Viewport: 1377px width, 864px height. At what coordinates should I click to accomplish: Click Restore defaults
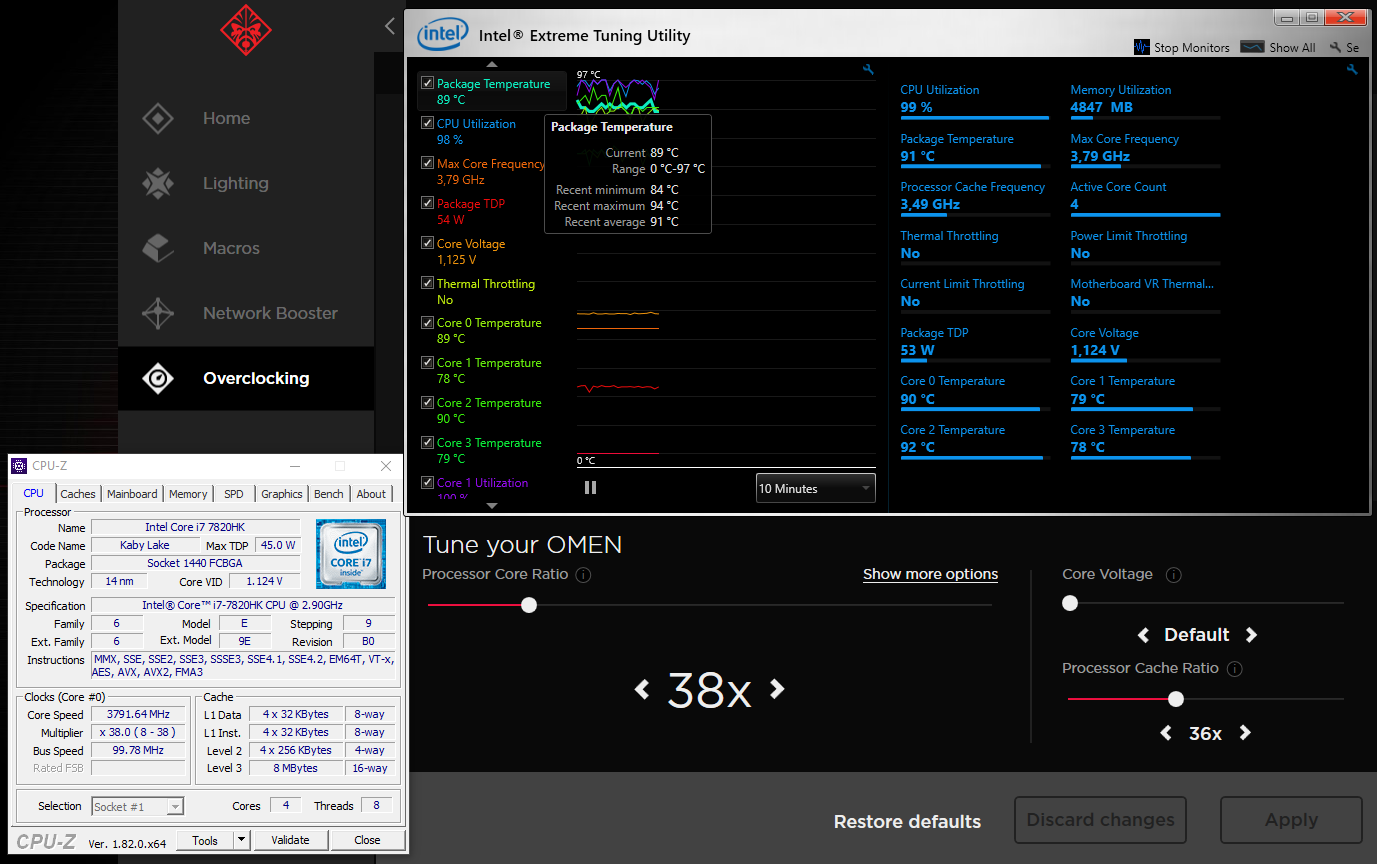click(x=907, y=822)
